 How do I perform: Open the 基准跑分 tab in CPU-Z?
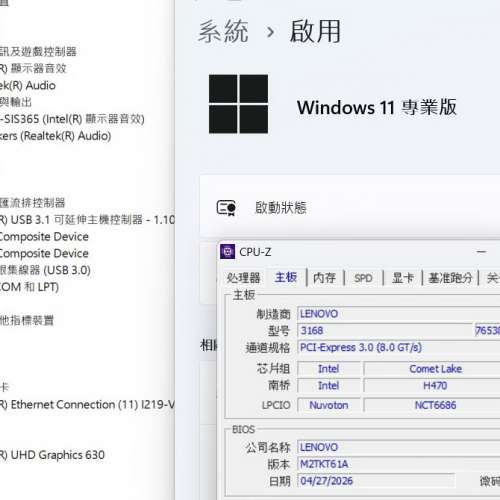point(450,278)
